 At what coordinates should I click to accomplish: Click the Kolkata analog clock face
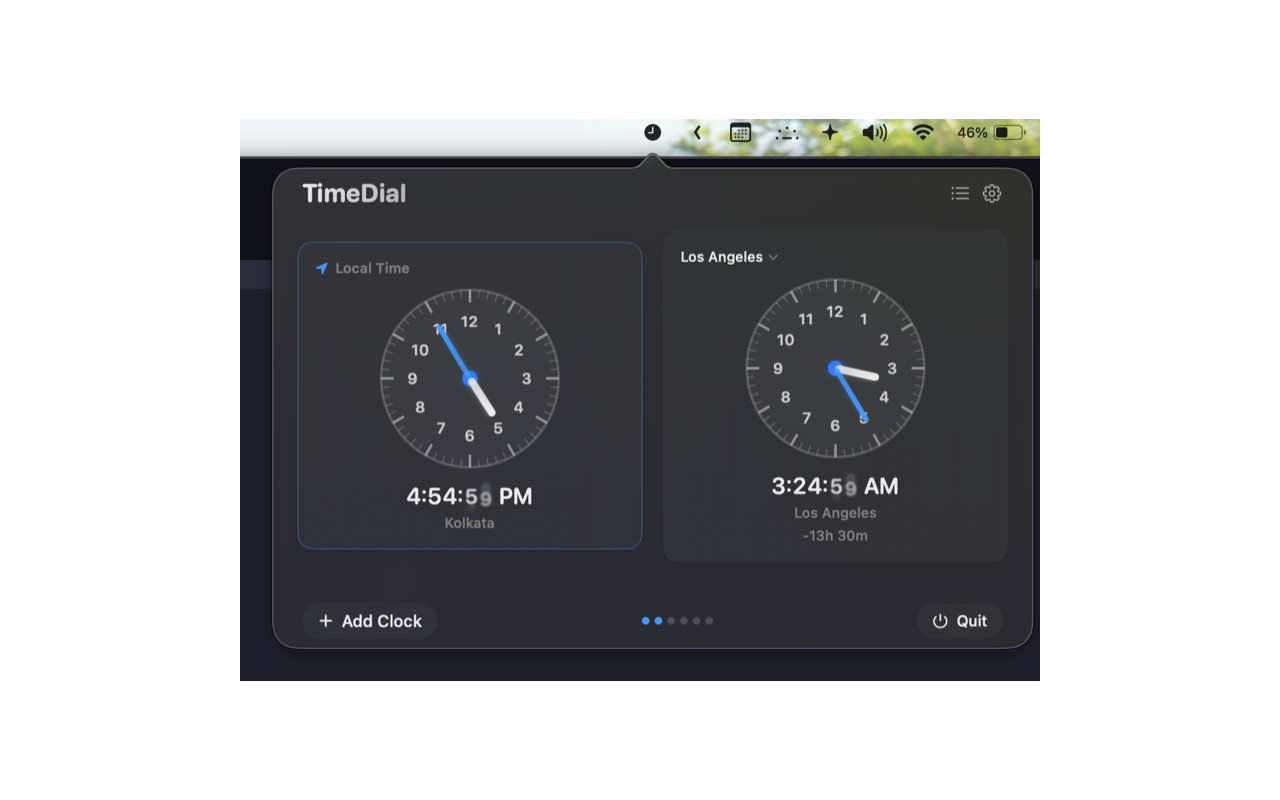click(x=470, y=378)
